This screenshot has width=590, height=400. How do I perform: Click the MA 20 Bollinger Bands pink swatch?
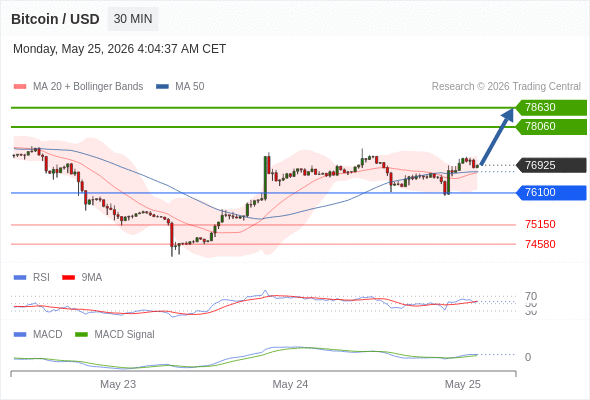click(20, 87)
